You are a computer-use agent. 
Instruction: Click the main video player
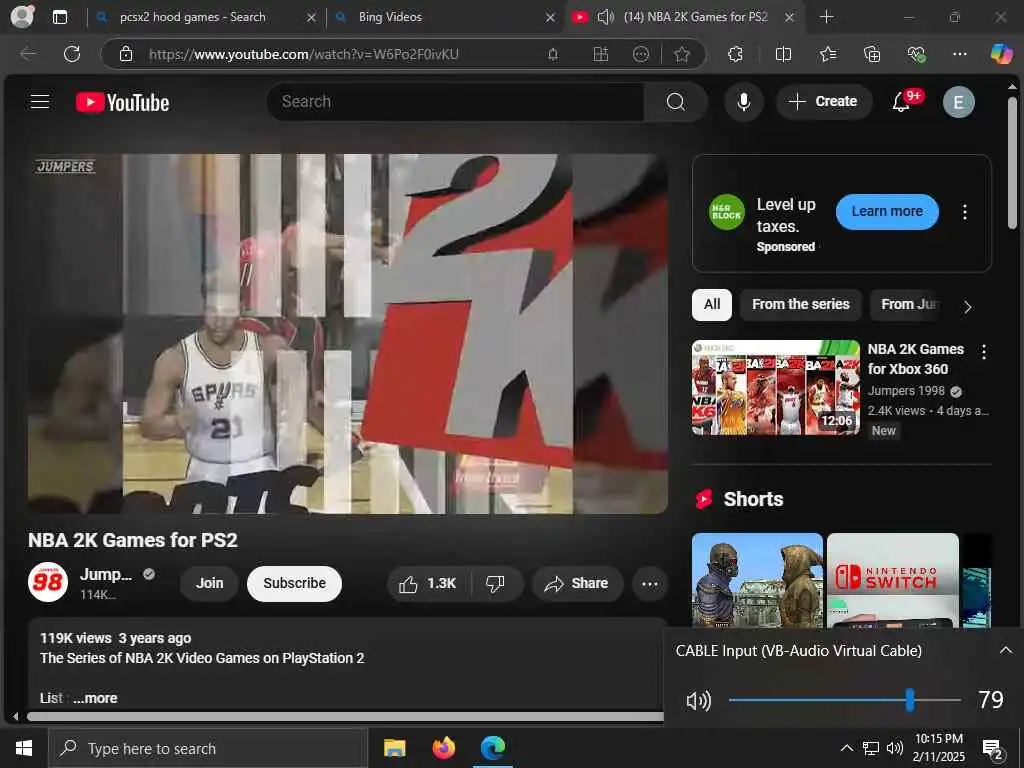pyautogui.click(x=347, y=334)
